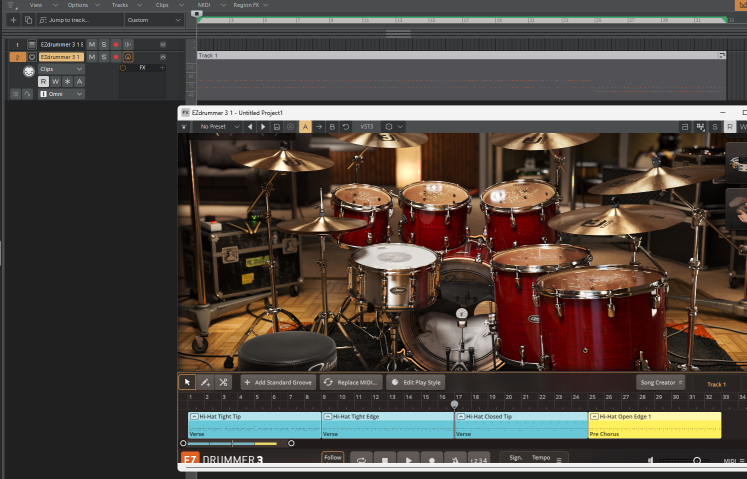Image resolution: width=747 pixels, height=479 pixels.
Task: Click the add track plus icon
Action: coord(13,20)
